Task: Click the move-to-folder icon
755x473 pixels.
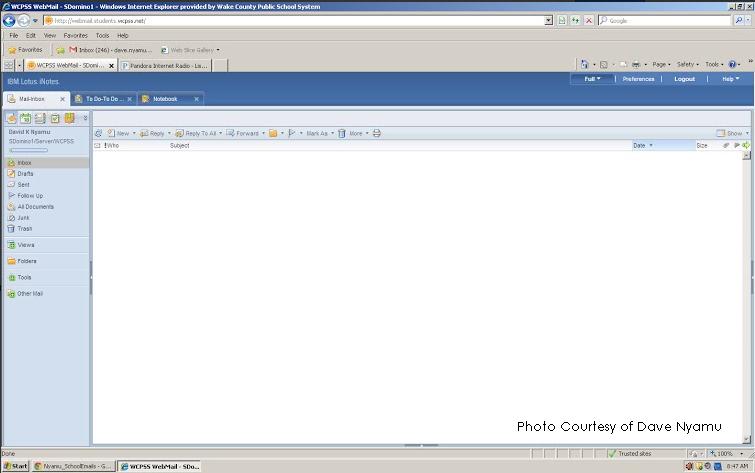Action: click(273, 133)
